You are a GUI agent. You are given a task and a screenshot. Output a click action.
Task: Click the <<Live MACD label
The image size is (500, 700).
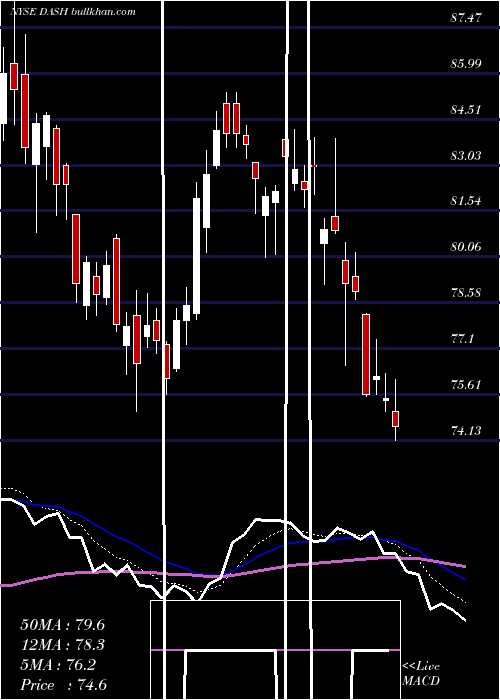(421, 673)
